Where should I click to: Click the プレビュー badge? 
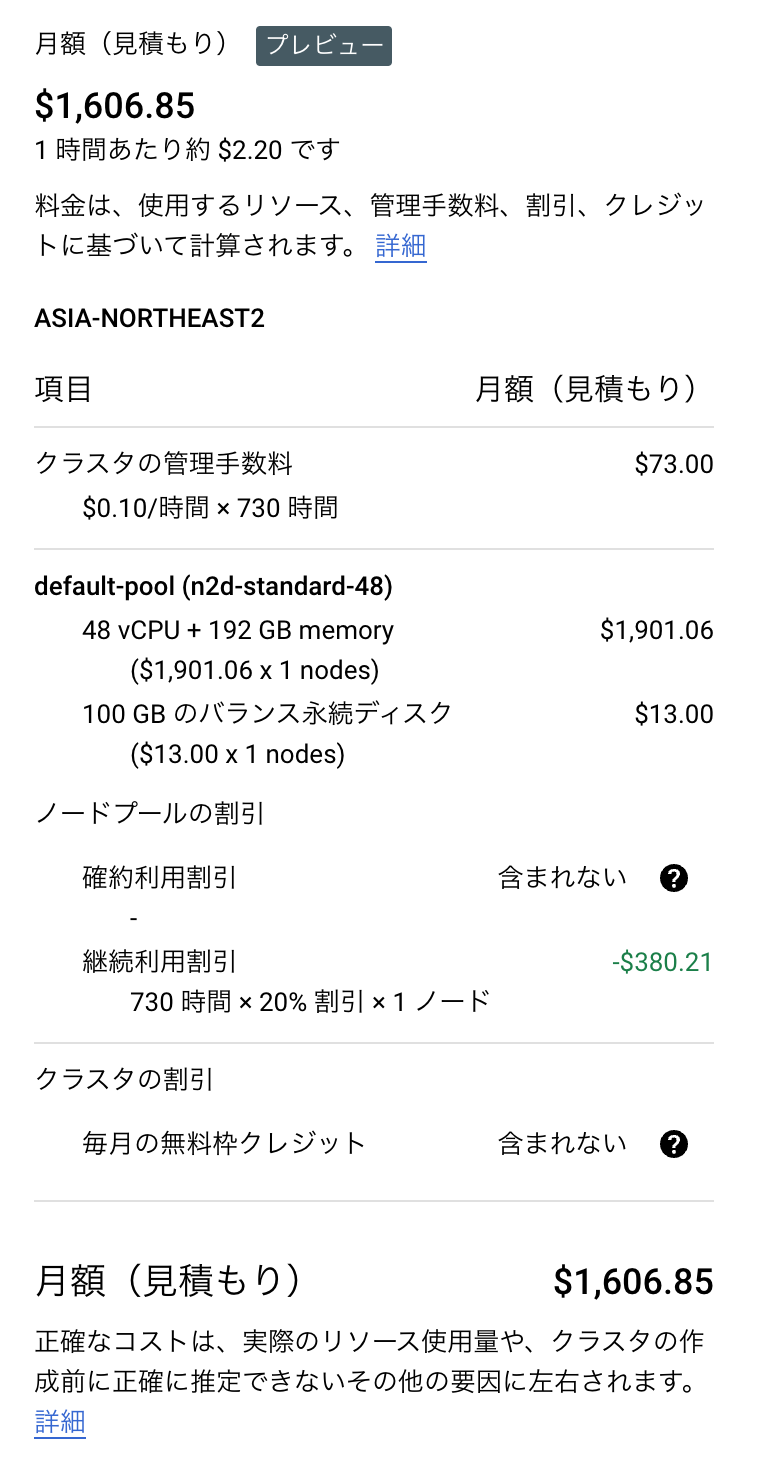tap(324, 46)
